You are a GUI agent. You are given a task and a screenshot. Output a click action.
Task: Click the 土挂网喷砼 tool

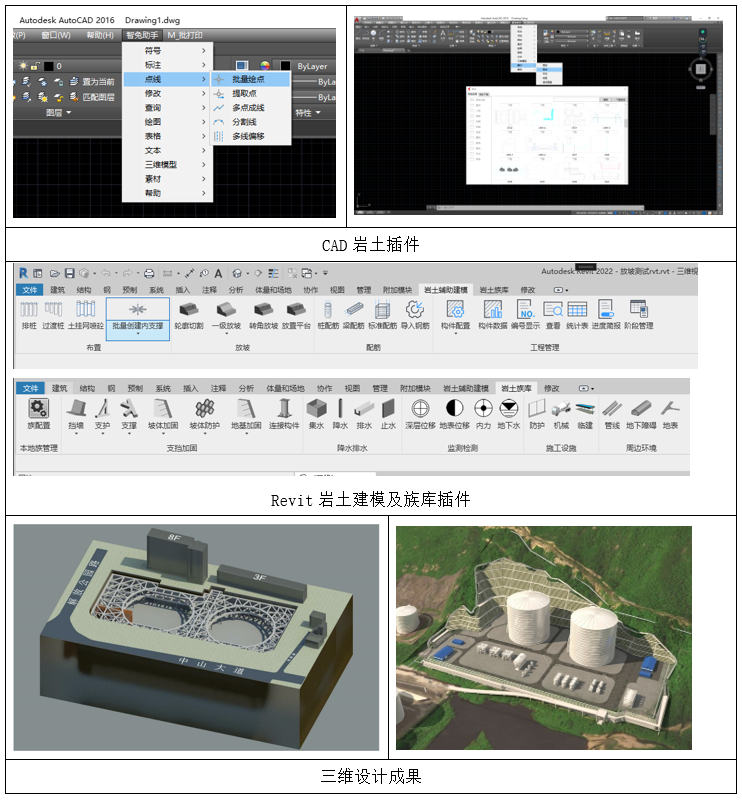[85, 315]
